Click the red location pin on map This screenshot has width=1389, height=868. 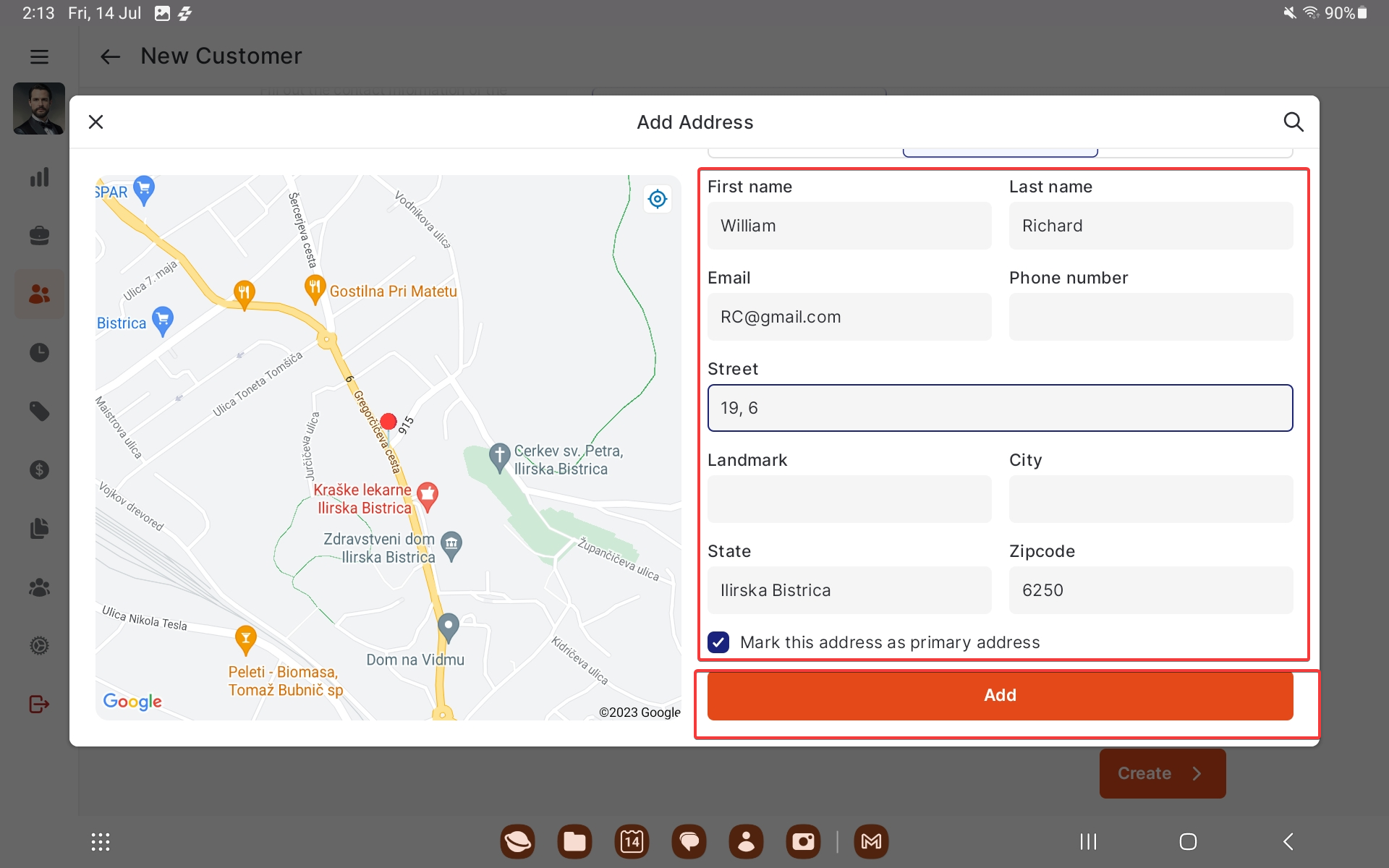(388, 422)
